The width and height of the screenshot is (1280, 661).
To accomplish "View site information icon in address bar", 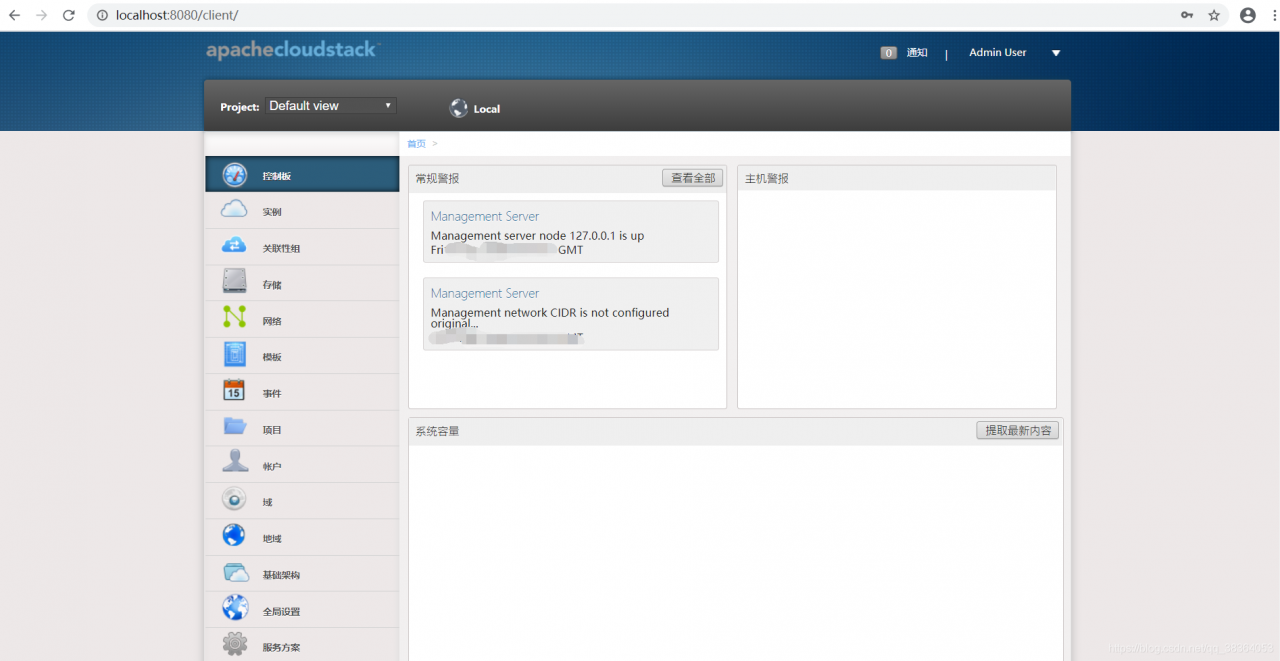I will [103, 15].
